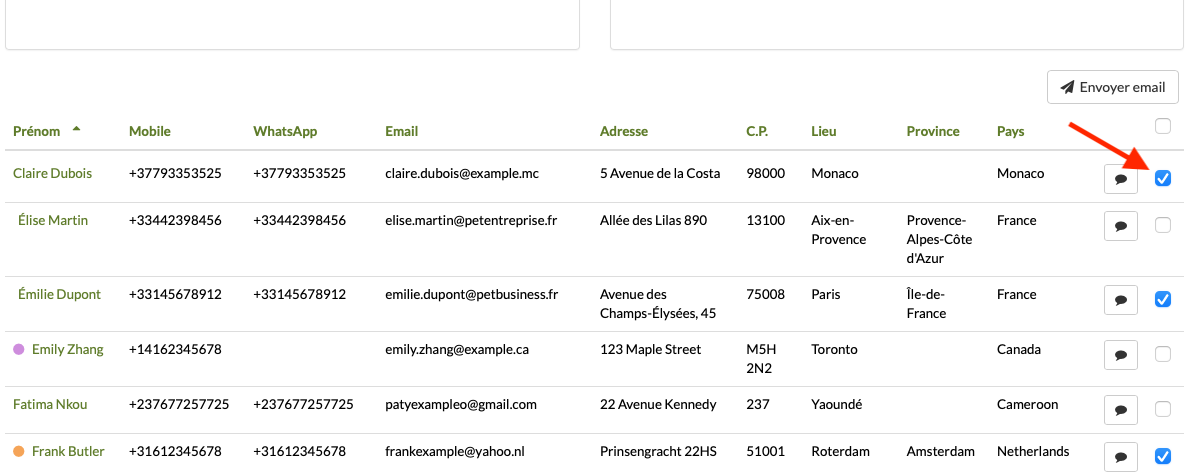Screen dimensions: 1187x475
Task: Sort table by Pays column header
Action: [1010, 131]
